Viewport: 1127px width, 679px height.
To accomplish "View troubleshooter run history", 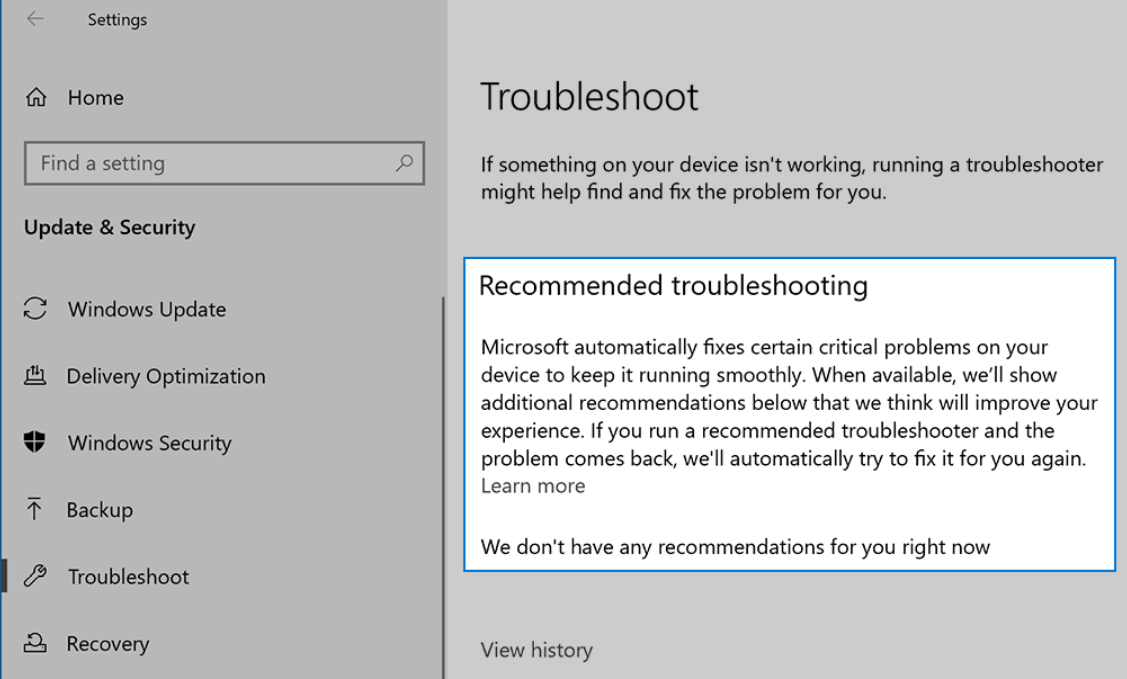I will click(x=536, y=650).
